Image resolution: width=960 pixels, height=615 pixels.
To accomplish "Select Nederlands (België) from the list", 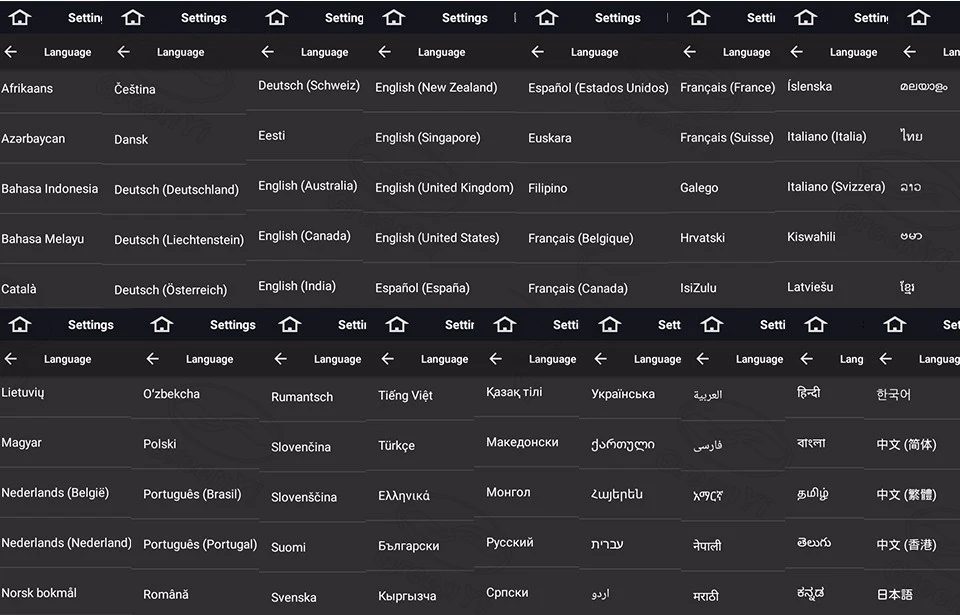I will [x=55, y=493].
